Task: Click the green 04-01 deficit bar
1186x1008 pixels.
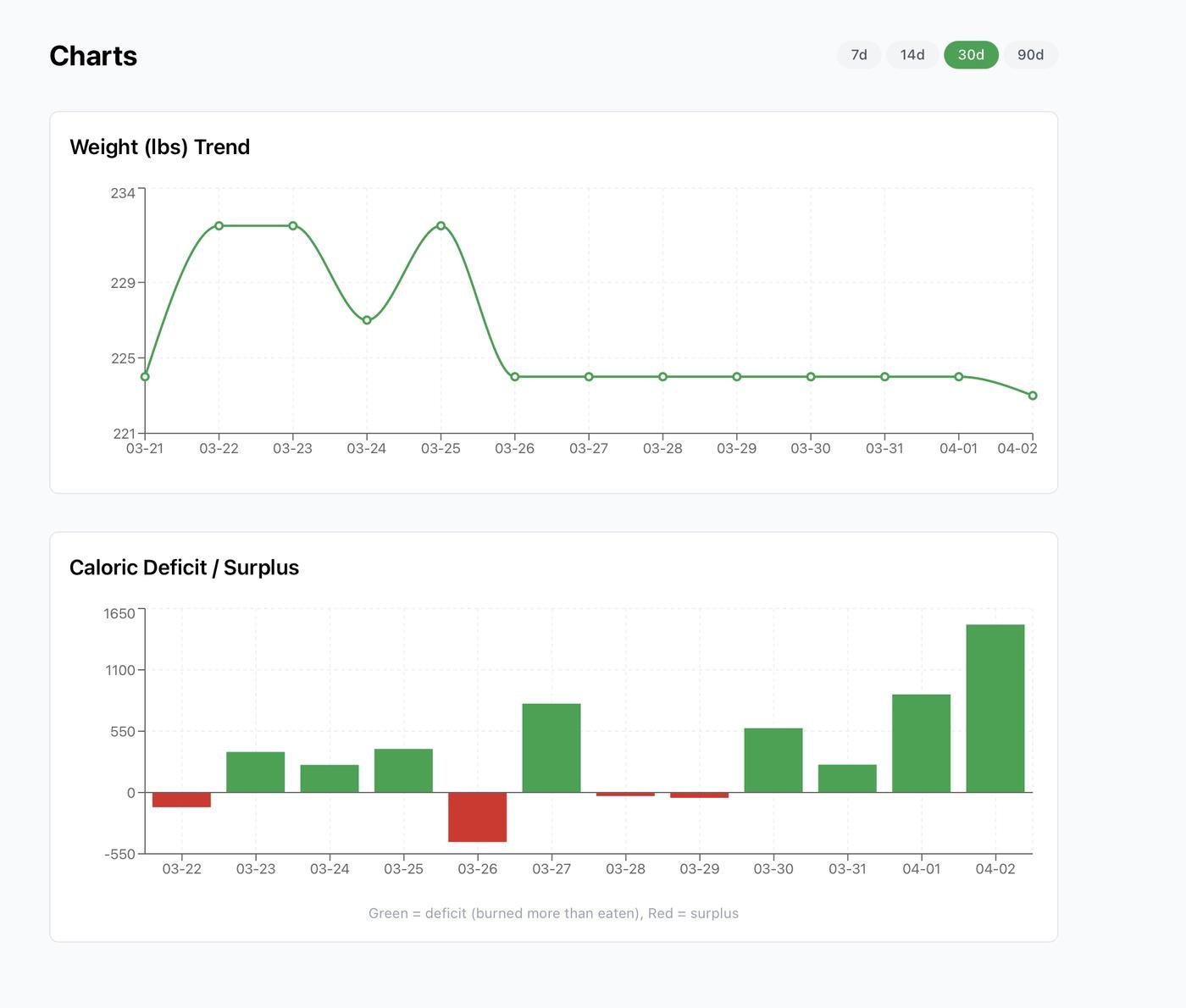Action: coord(922,744)
